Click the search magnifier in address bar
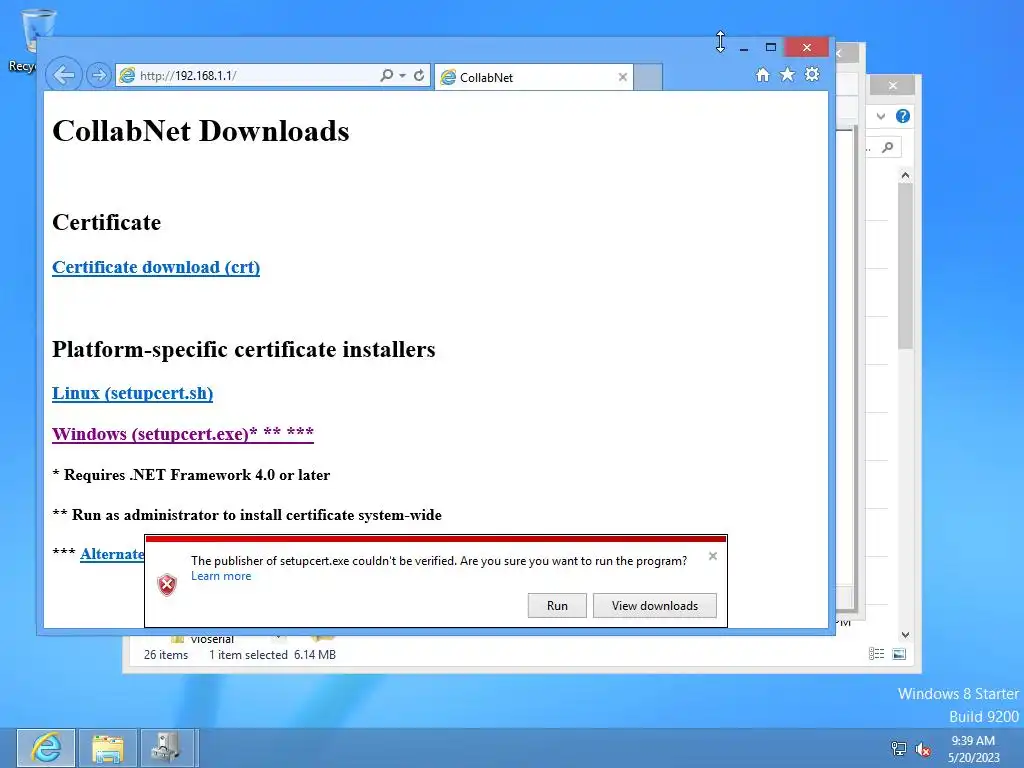 387,75
